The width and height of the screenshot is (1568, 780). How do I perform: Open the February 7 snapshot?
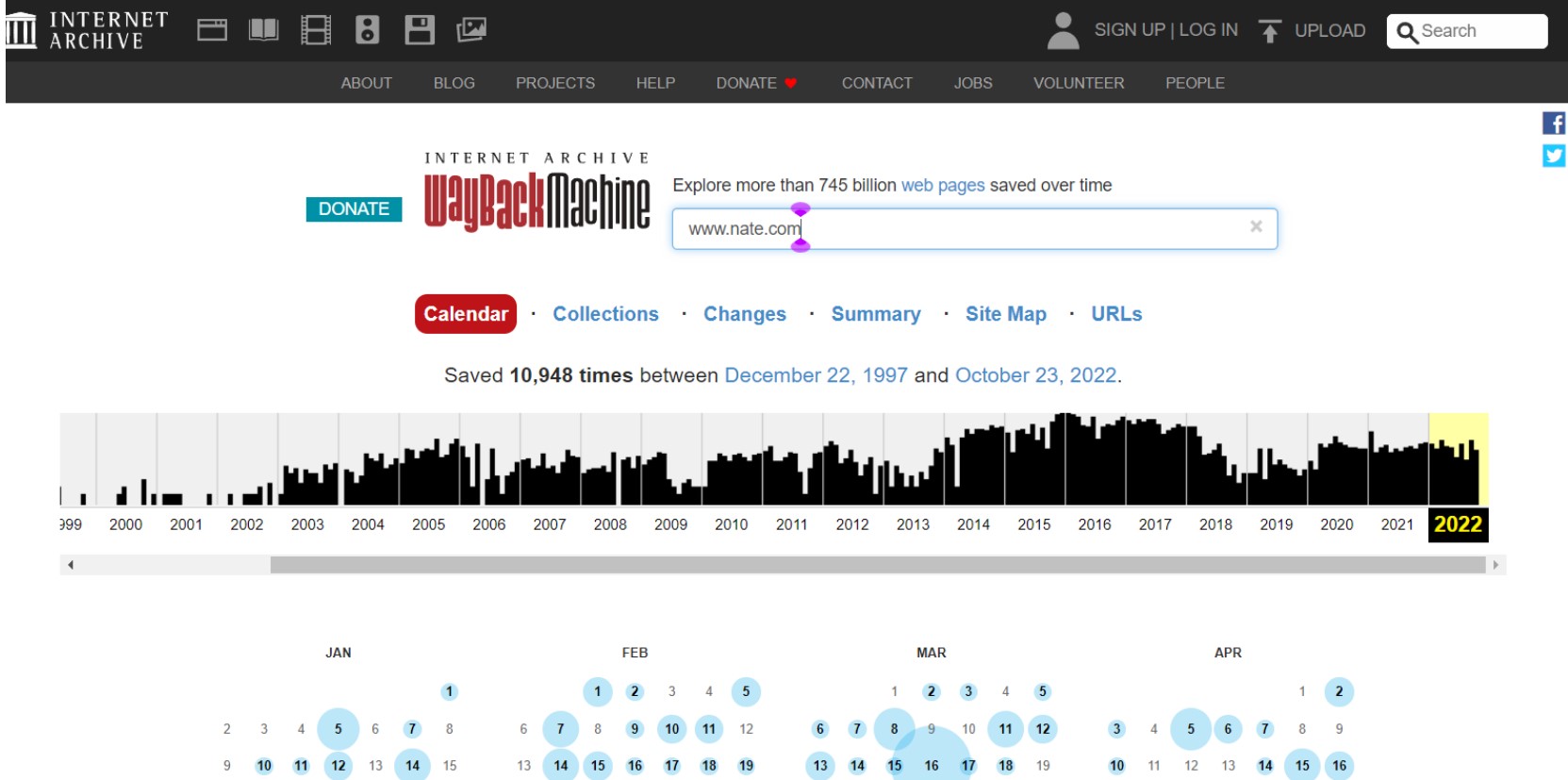click(x=561, y=729)
